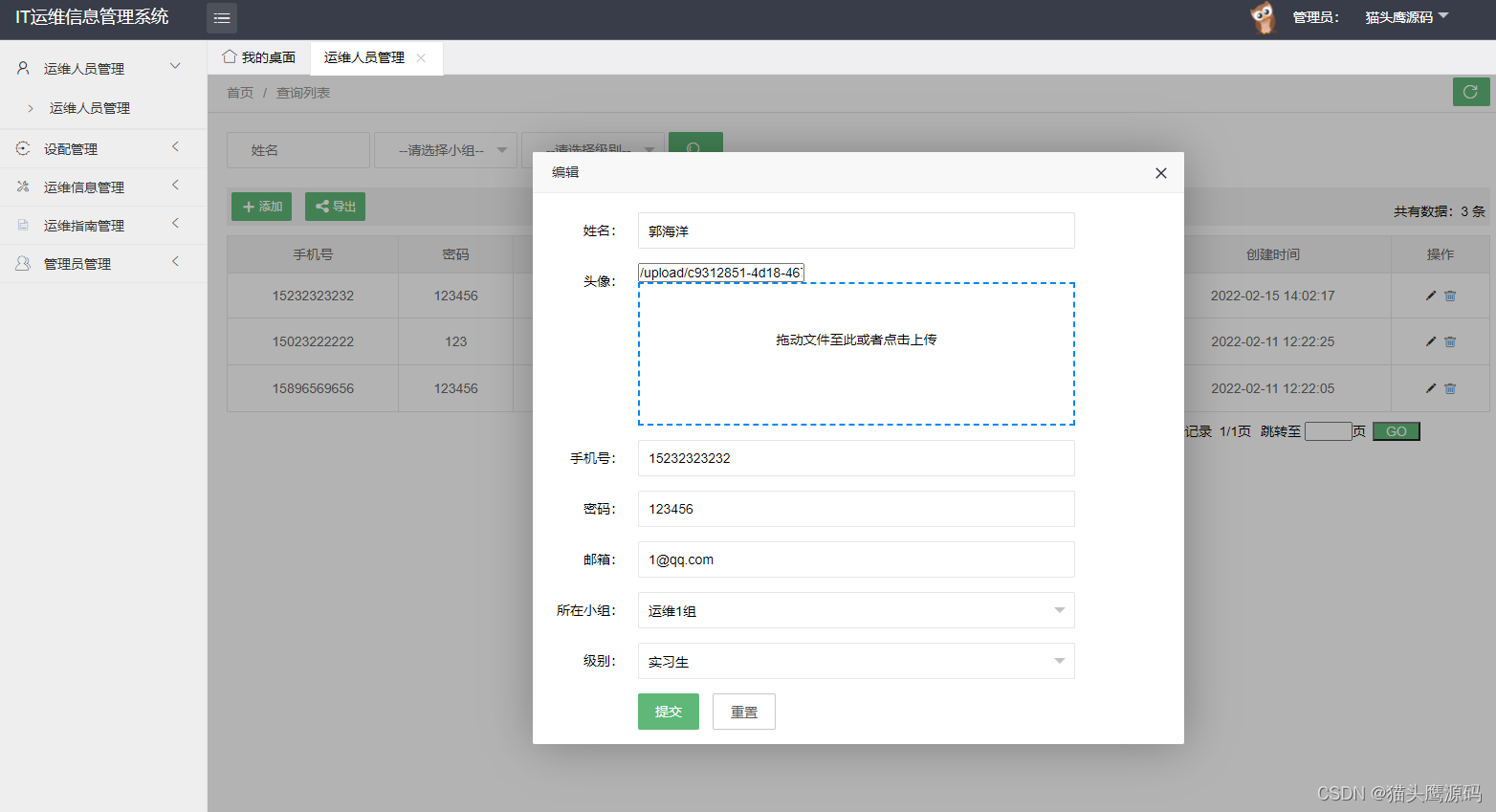The width and height of the screenshot is (1496, 812).
Task: Click delete trash icon for row 15896569656
Action: (1450, 388)
